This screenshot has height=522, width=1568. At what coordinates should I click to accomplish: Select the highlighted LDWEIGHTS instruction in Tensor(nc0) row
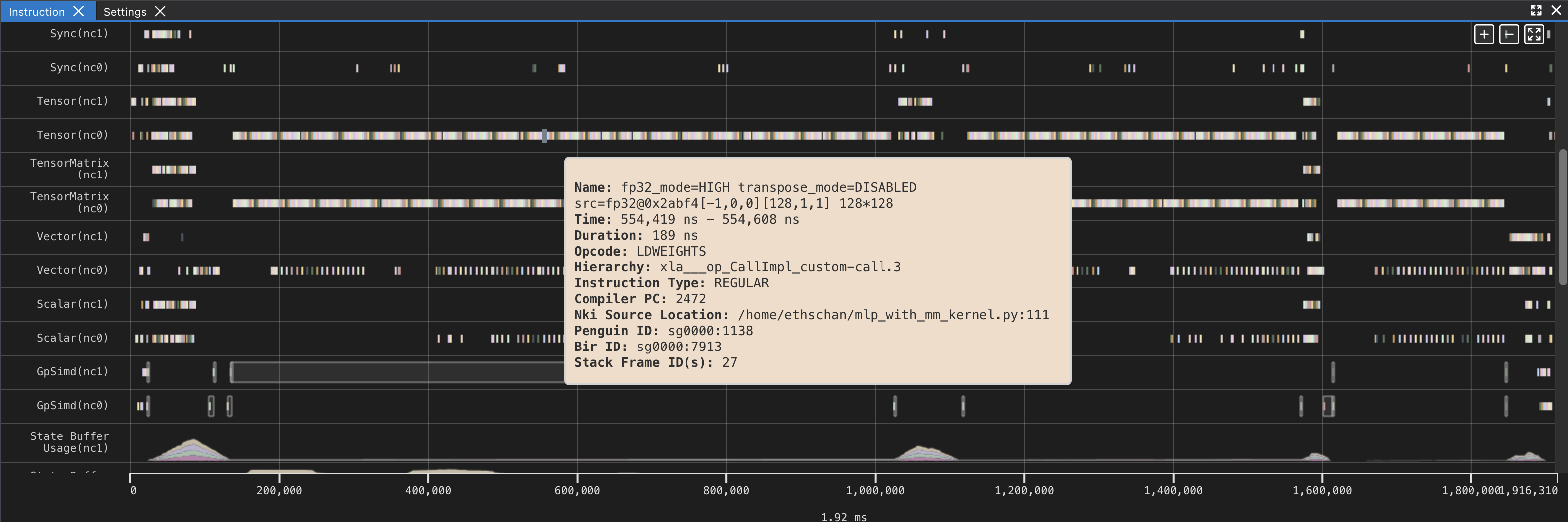[544, 136]
